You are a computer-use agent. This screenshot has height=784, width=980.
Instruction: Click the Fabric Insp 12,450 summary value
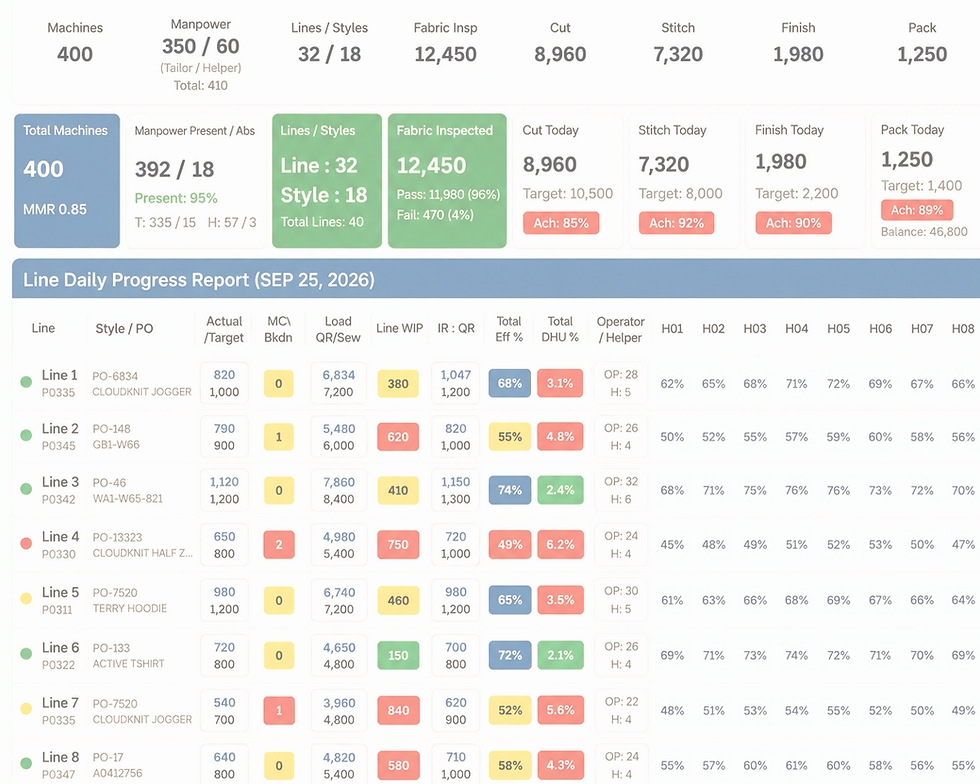coord(446,54)
